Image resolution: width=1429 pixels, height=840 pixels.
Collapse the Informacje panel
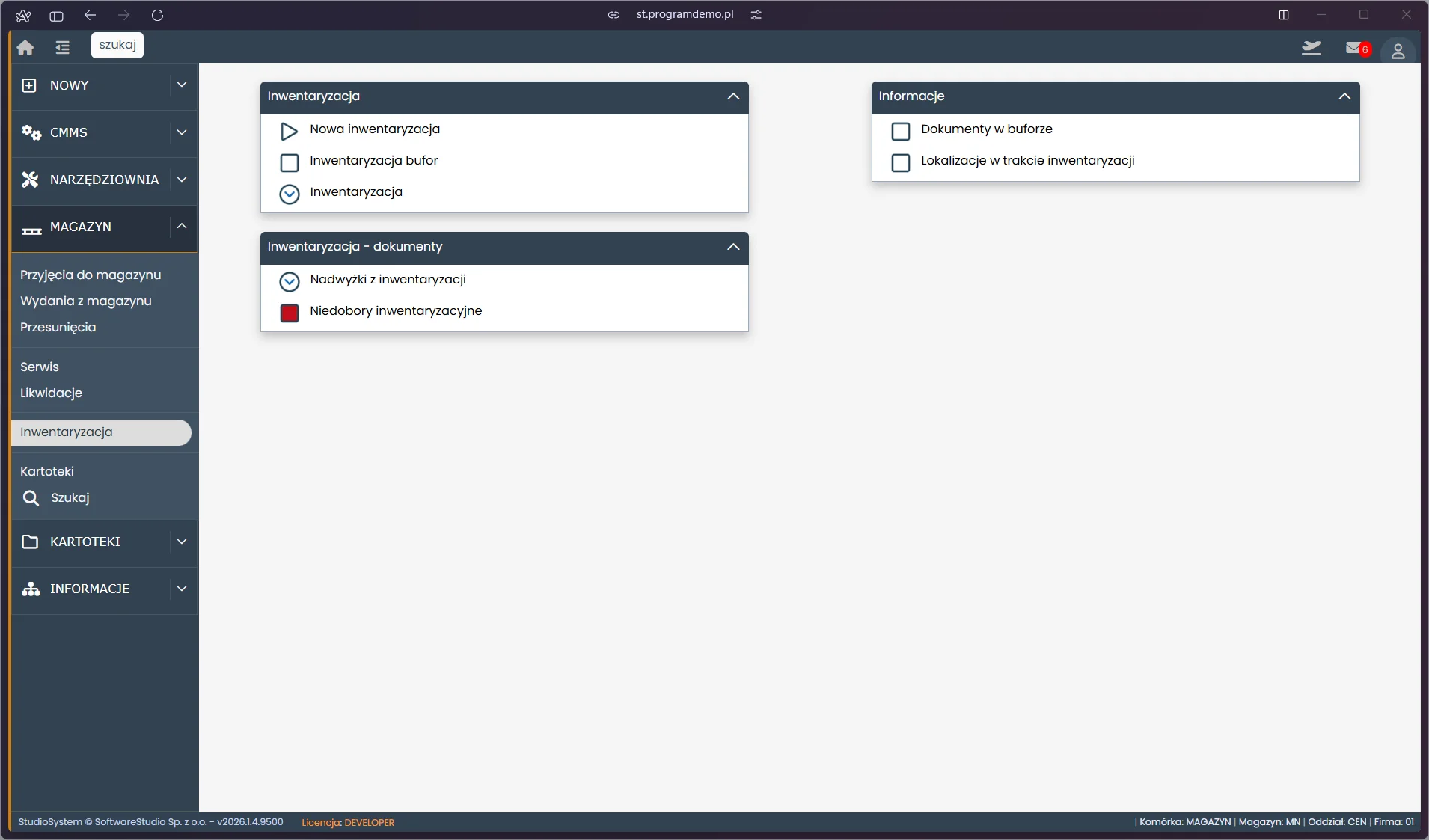click(1344, 96)
